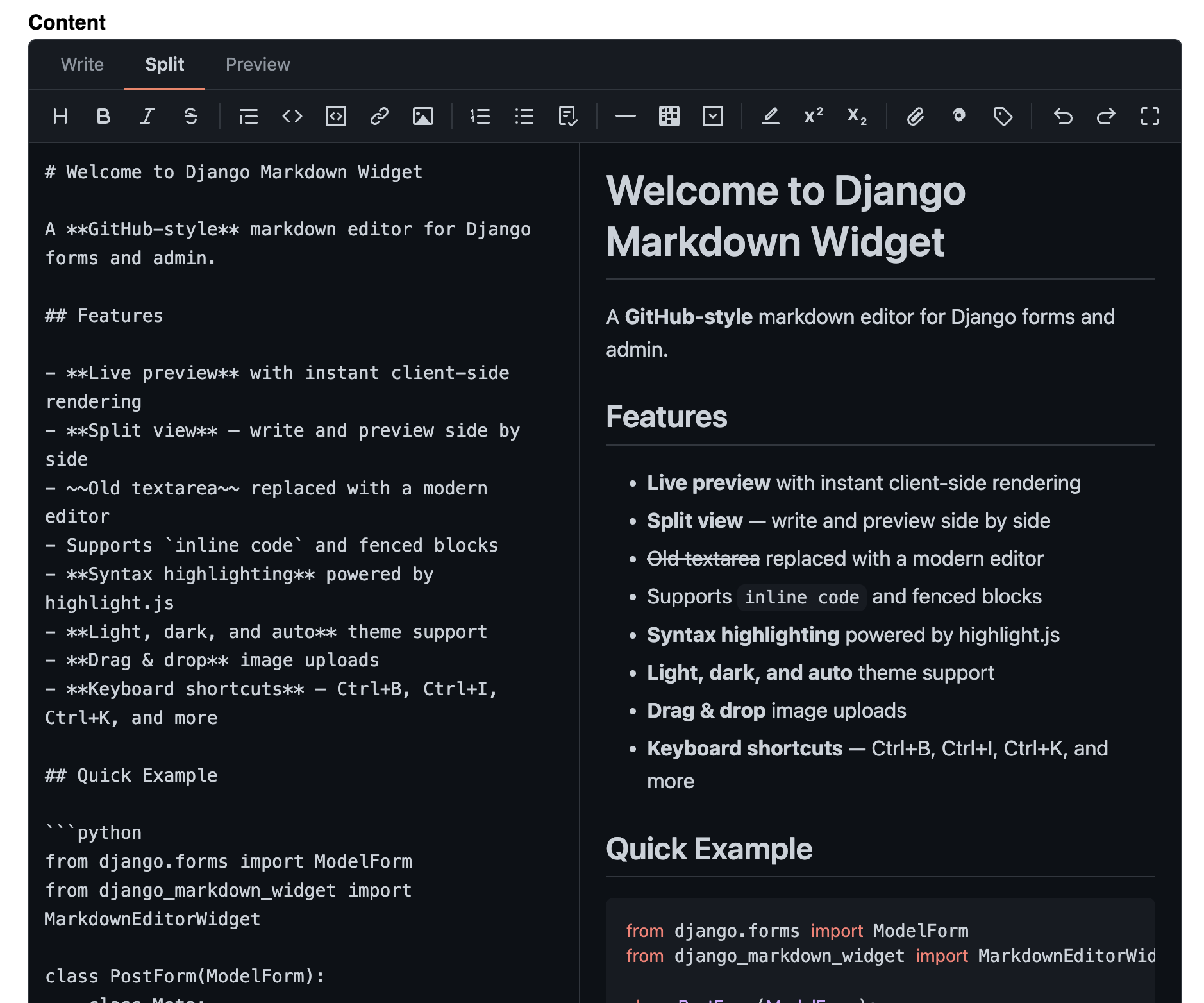The height and width of the screenshot is (1003, 1204).
Task: Switch to the Preview tab
Action: (258, 65)
